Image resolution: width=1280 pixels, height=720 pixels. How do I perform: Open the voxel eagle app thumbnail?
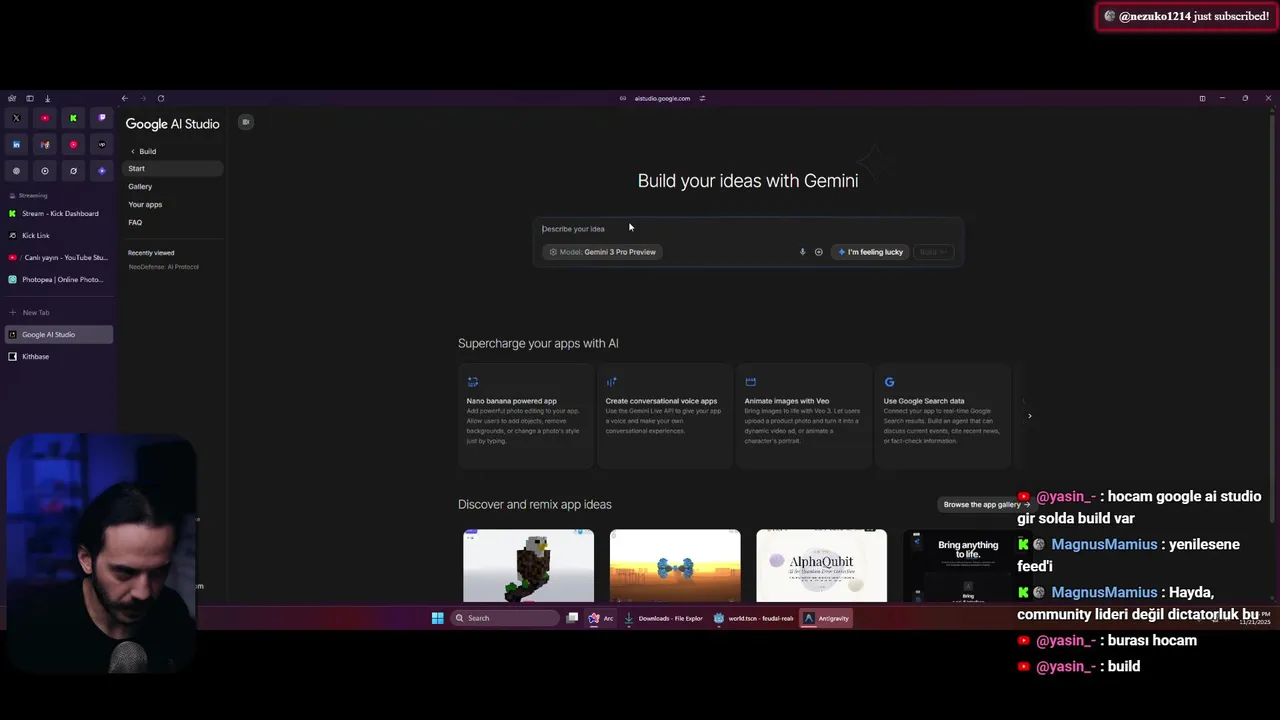coord(528,566)
